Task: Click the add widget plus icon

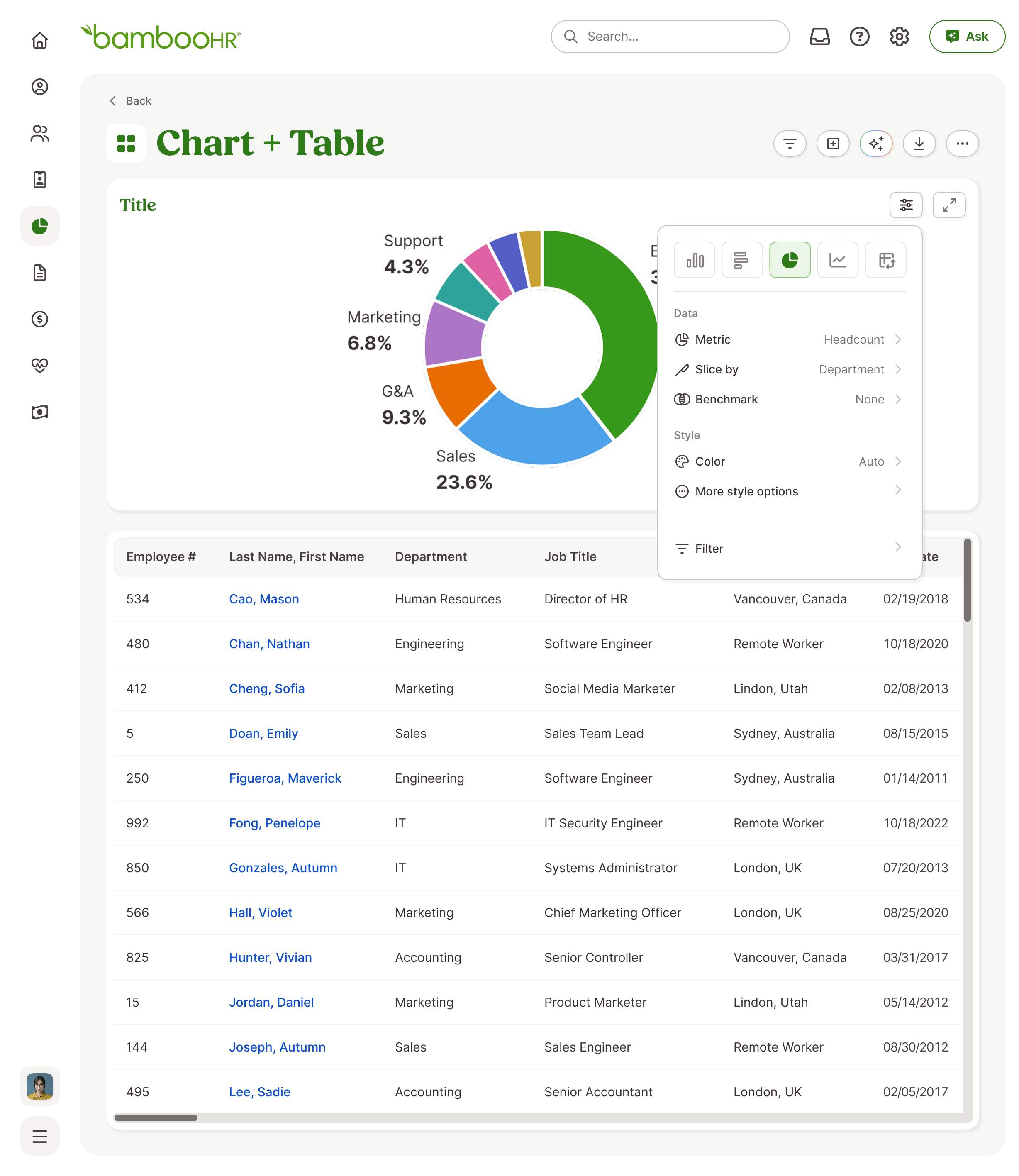Action: [833, 143]
